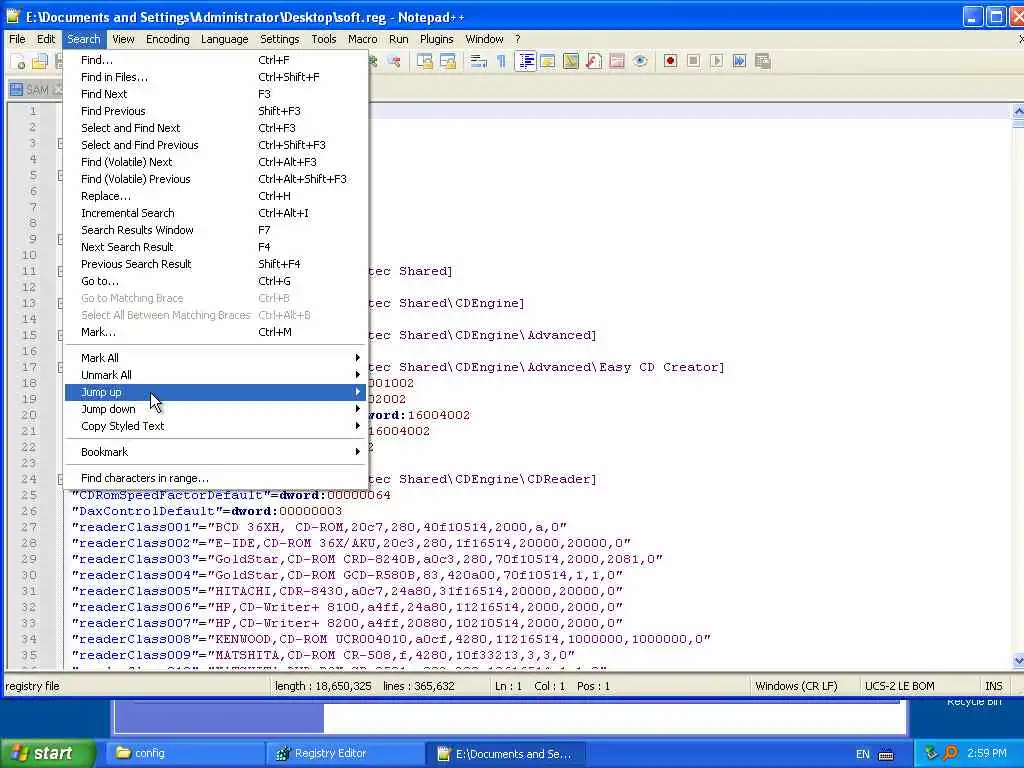
Task: Choose Find characters in range... entry
Action: click(x=215, y=478)
